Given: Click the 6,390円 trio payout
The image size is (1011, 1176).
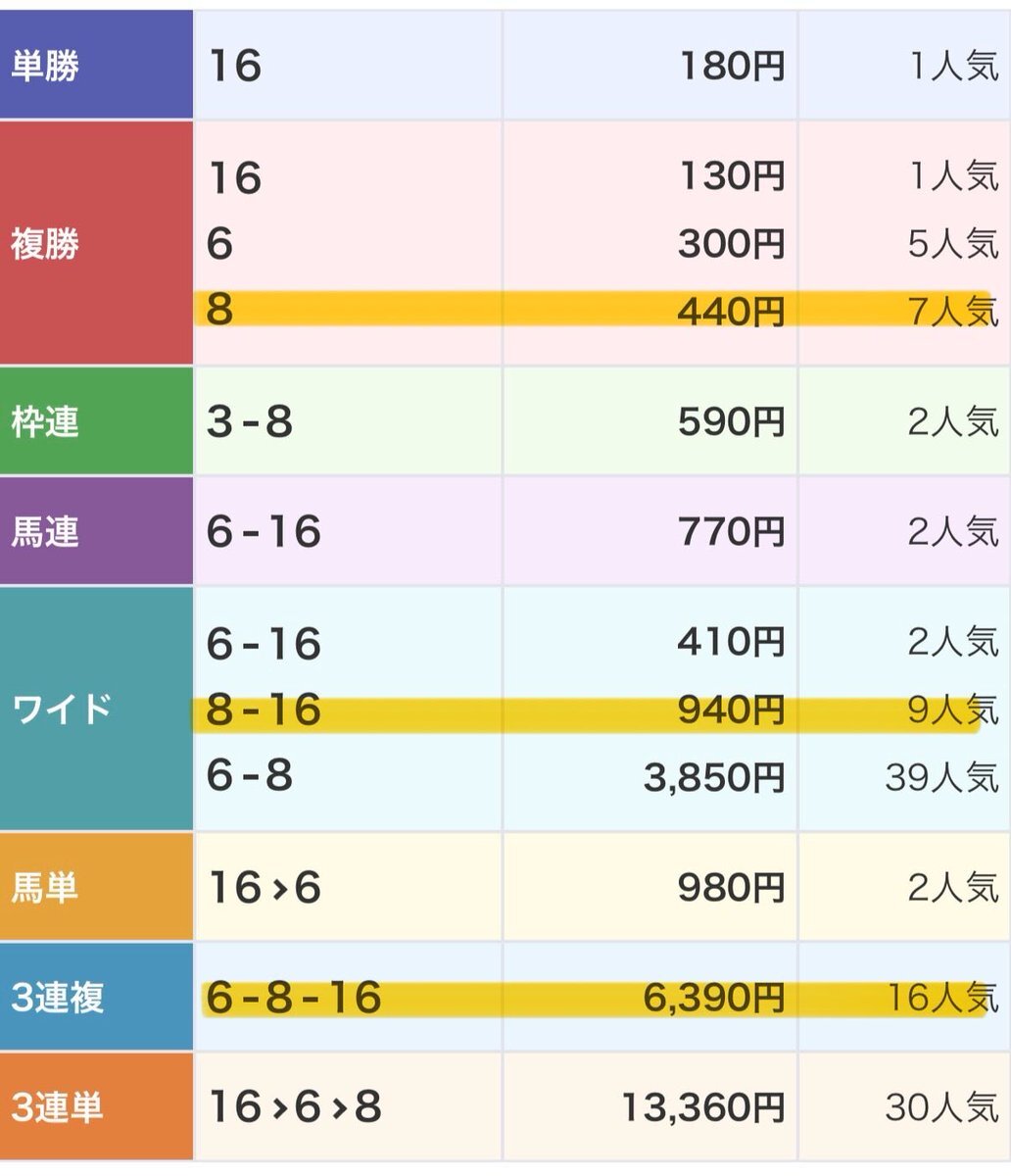Looking at the screenshot, I should click(714, 998).
